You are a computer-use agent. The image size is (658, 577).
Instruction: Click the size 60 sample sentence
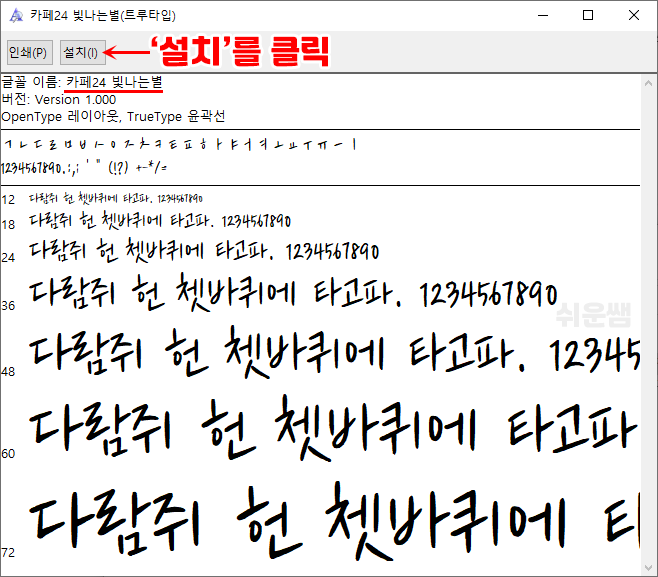(334, 428)
